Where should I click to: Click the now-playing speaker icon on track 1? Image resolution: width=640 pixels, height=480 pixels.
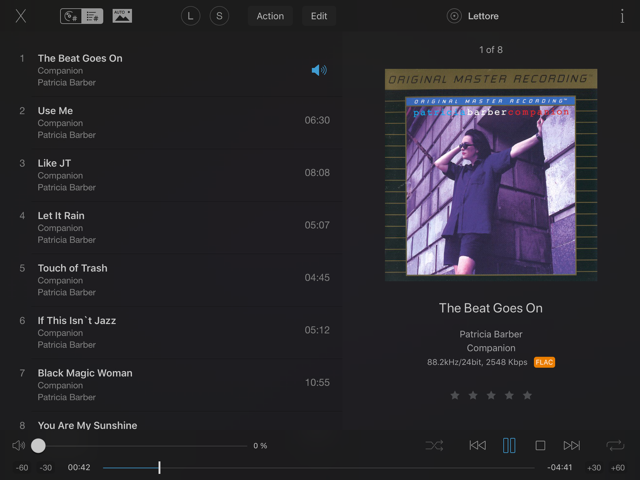pyautogui.click(x=319, y=70)
